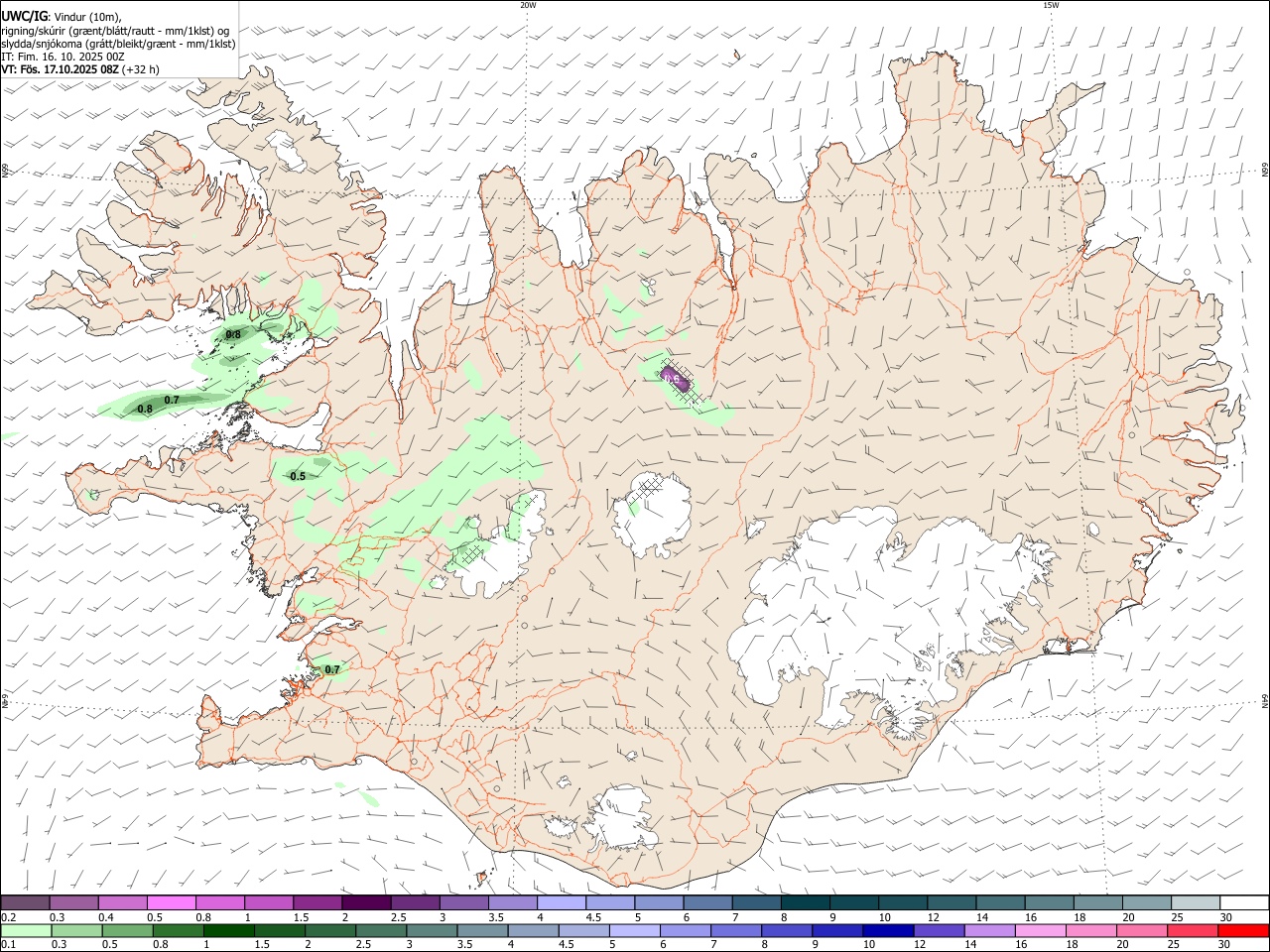Click the deep blue lower-row swatch between 10 and 12
1270x952 pixels.
coord(887,930)
